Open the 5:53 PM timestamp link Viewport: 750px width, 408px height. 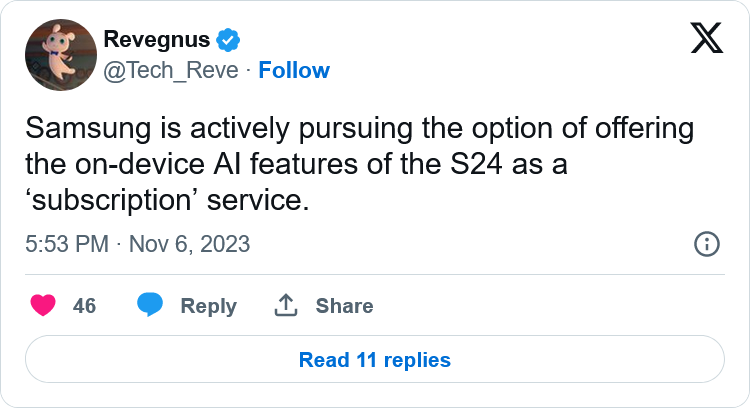67,244
